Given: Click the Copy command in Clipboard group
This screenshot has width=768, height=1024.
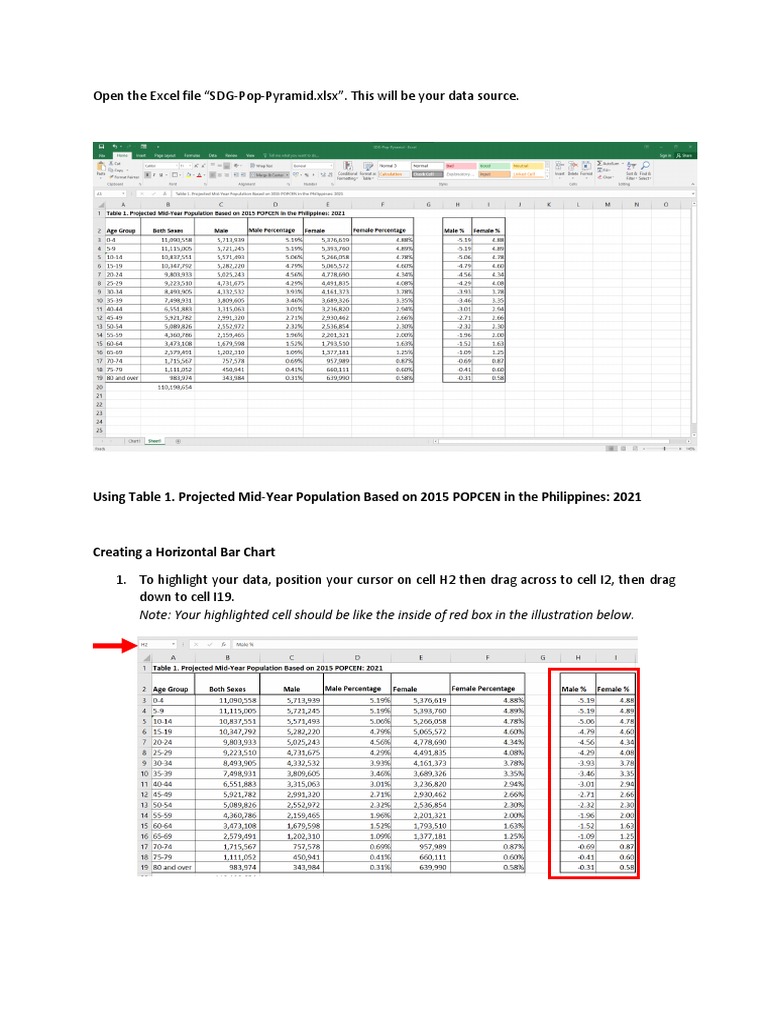Looking at the screenshot, I should click(116, 170).
